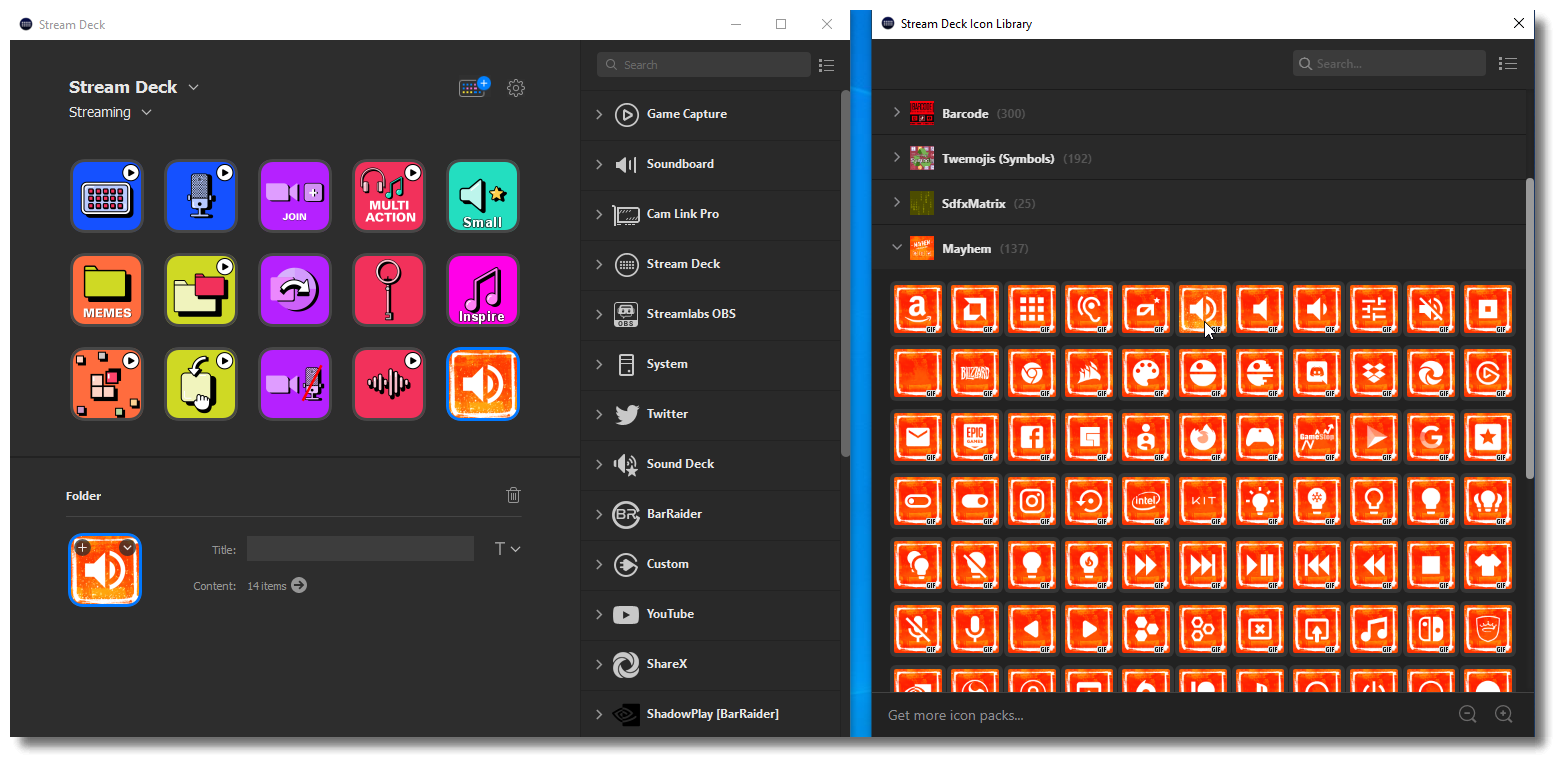Screen dimensions: 1555x757
Task: Choose the play/pause icon in Mayhem pack
Action: (x=1259, y=566)
